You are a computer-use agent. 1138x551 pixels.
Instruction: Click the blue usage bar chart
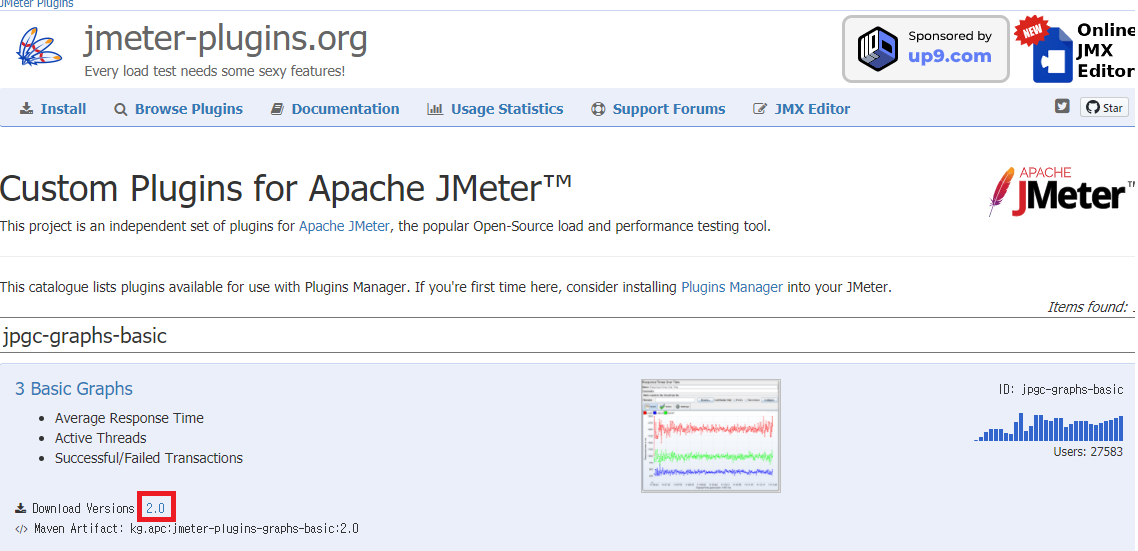click(1048, 427)
